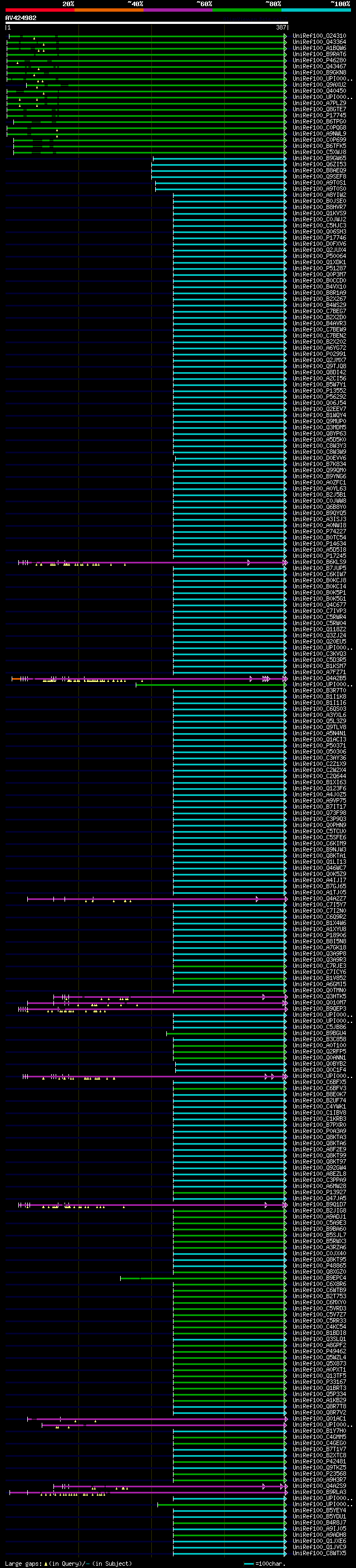Click the purple alignment bar for UniRef100_B9Q1D7

(152, 1205)
